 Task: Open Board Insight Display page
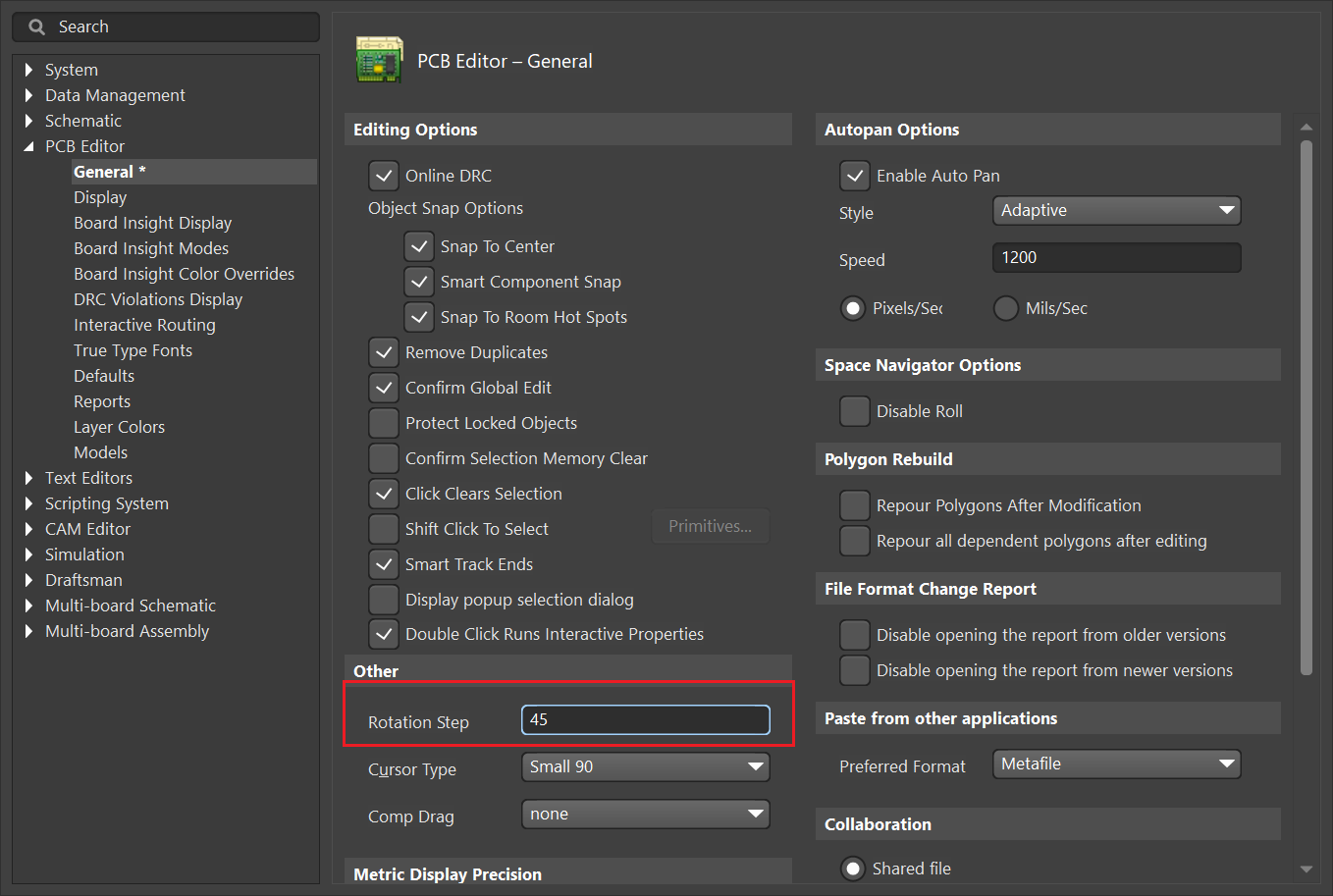(x=153, y=223)
